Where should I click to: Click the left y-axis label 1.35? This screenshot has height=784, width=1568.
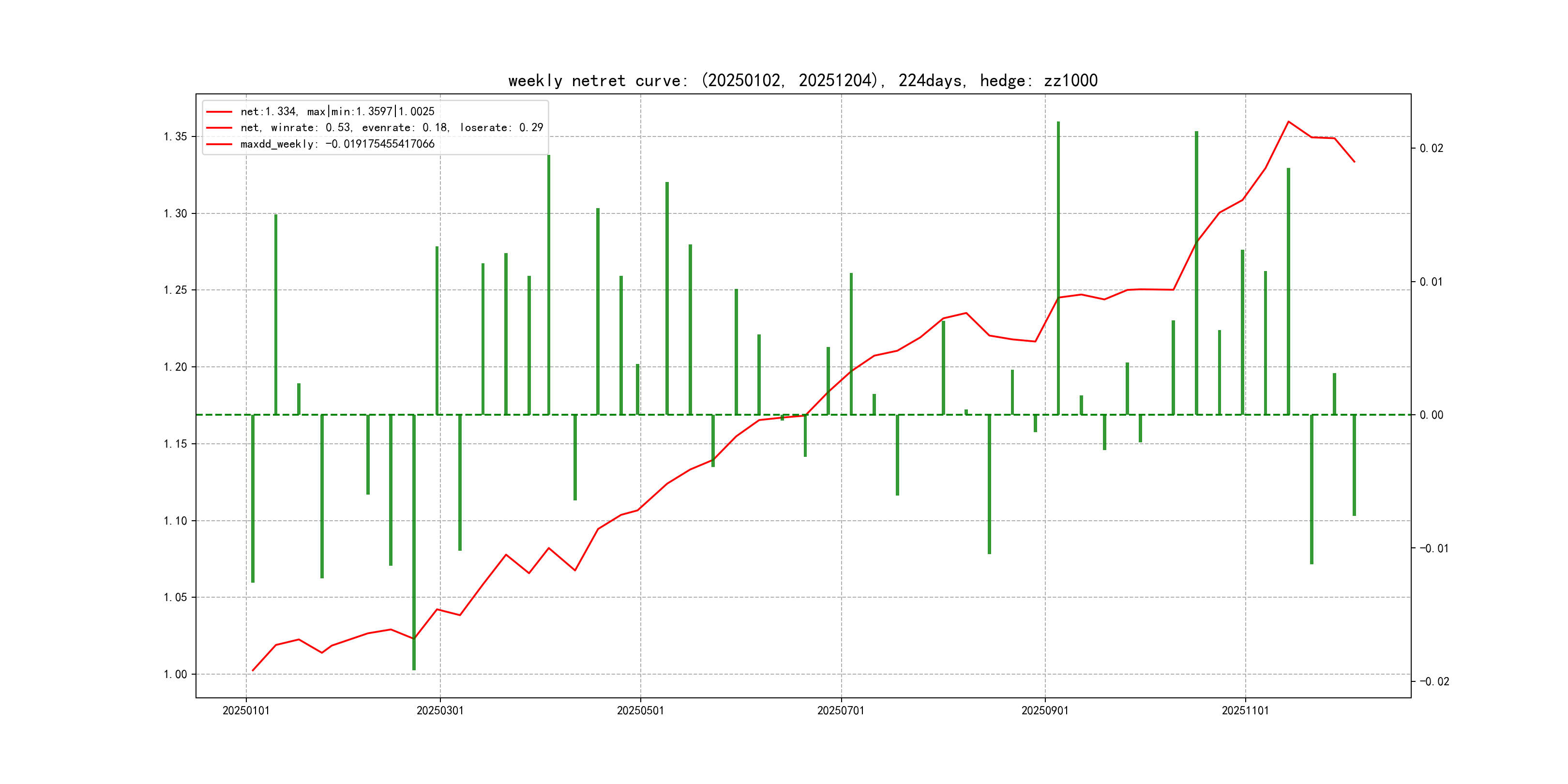point(175,136)
